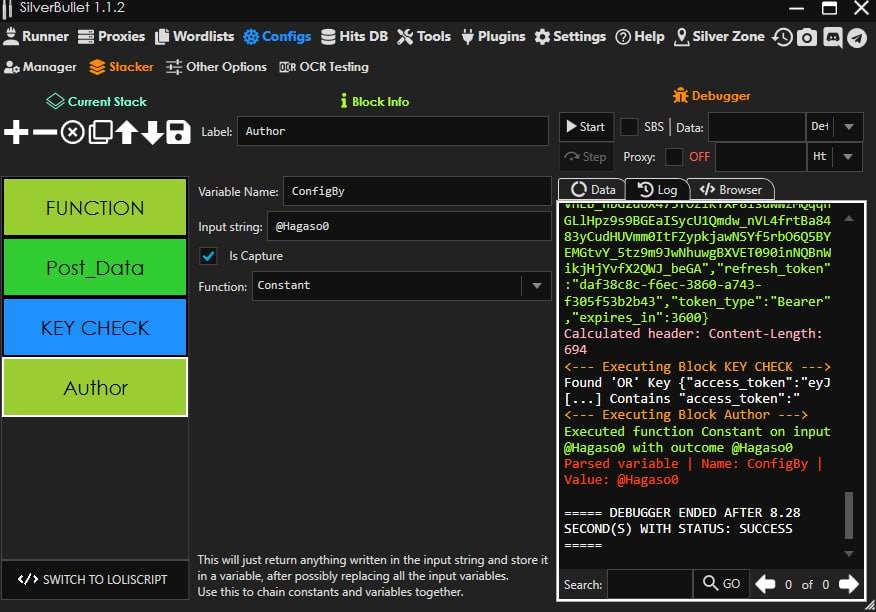Move the selected block up
Screen dimensions: 876x612
coord(126,132)
